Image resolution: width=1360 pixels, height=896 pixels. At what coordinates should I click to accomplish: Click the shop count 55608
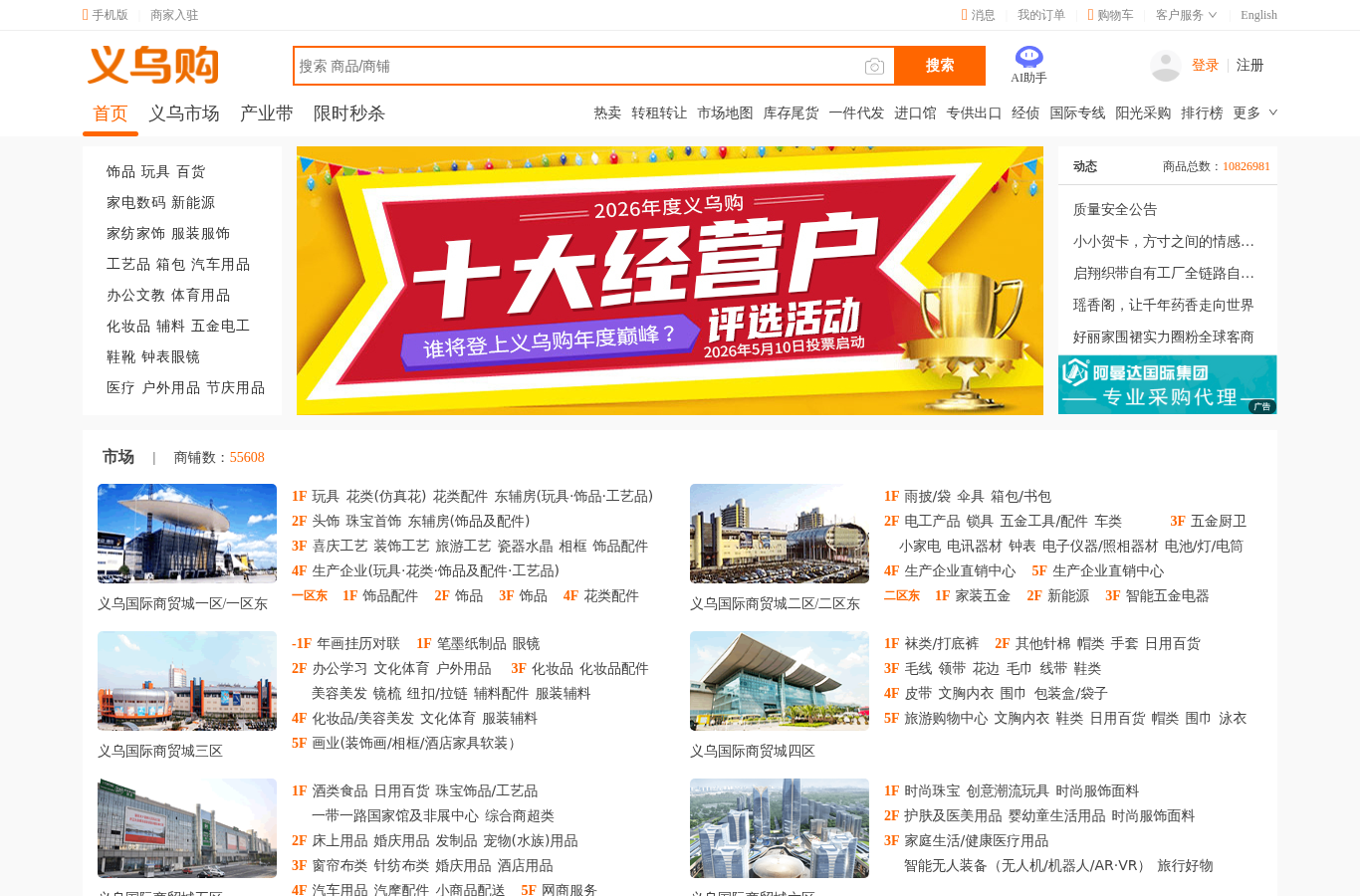pyautogui.click(x=247, y=457)
